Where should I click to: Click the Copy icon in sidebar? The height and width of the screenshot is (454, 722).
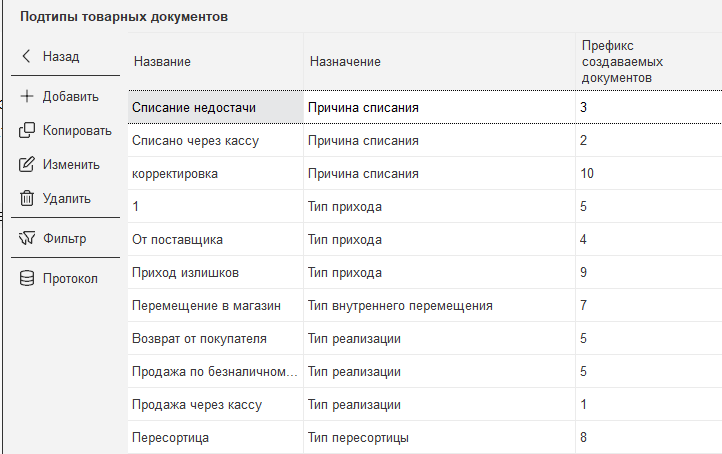tap(27, 131)
